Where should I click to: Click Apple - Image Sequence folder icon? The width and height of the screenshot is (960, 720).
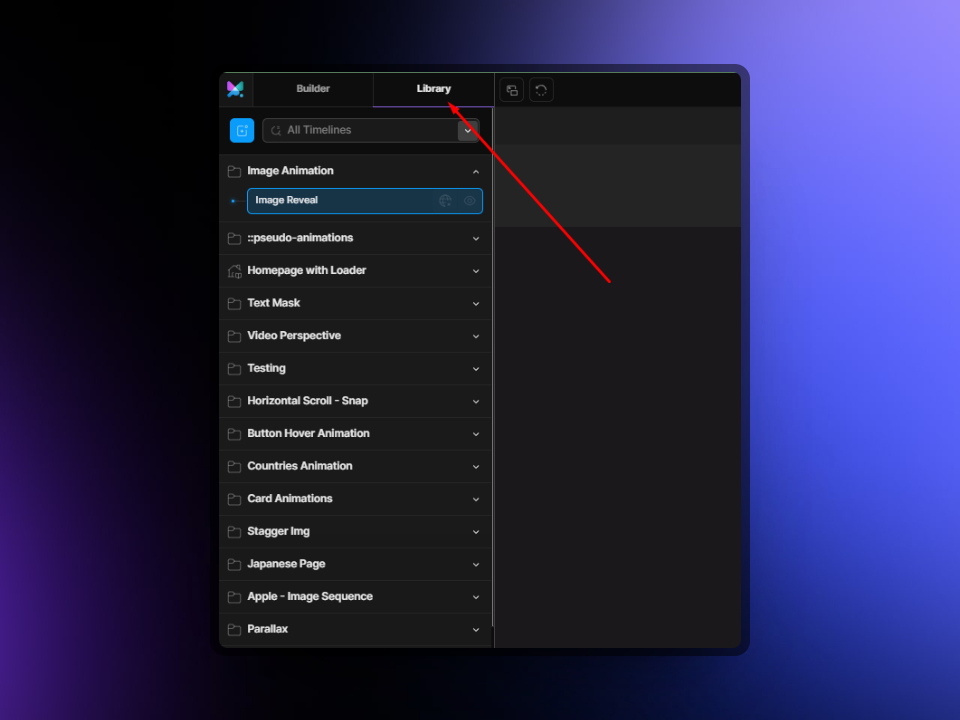point(234,597)
